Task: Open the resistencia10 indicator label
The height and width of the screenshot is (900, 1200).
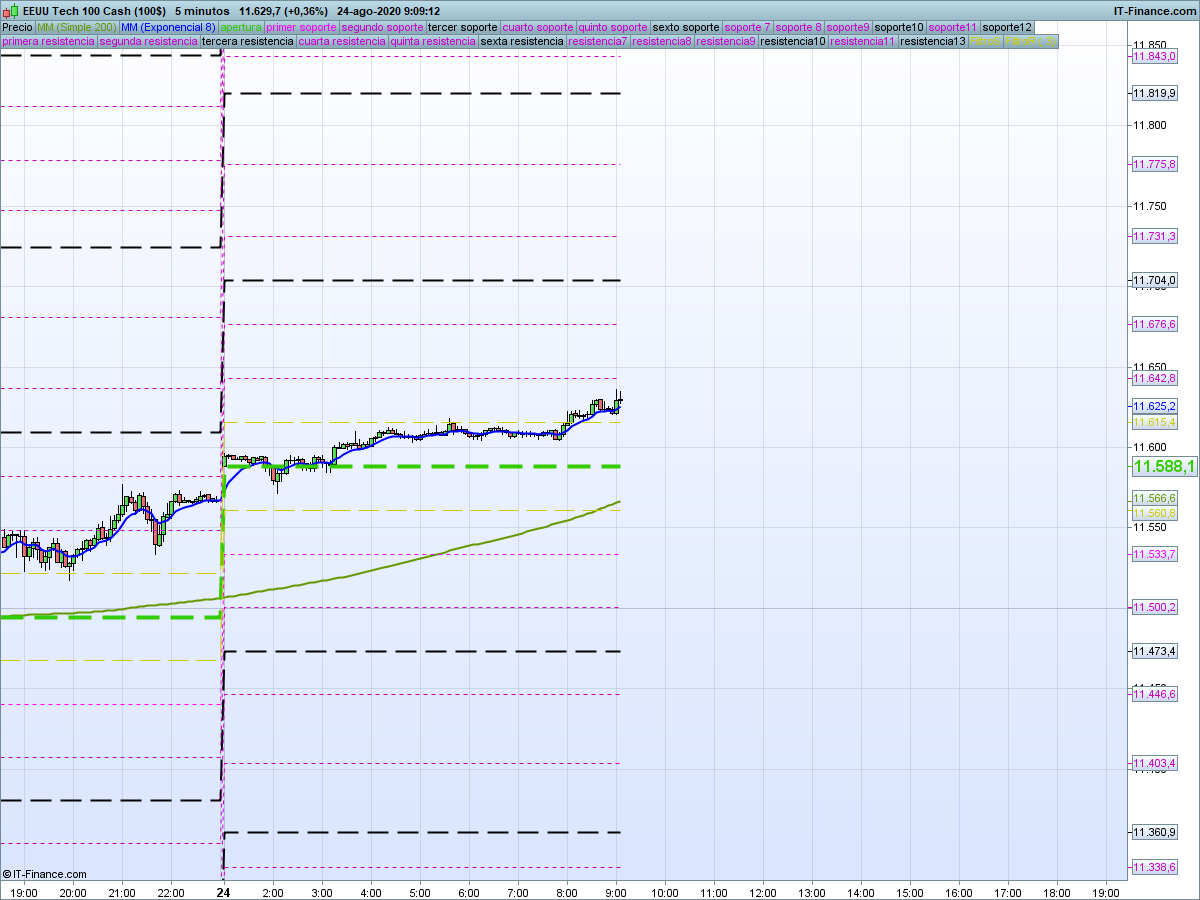Action: (793, 42)
